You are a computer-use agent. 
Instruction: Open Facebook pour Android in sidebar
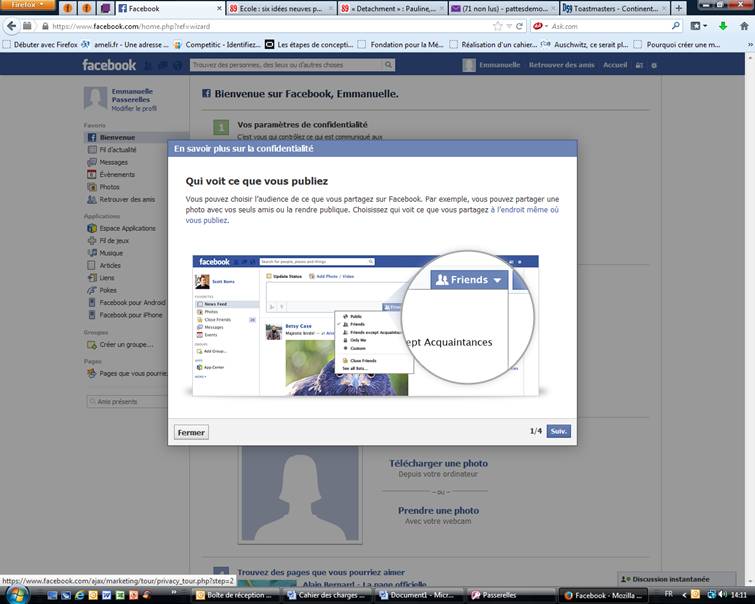[132, 302]
